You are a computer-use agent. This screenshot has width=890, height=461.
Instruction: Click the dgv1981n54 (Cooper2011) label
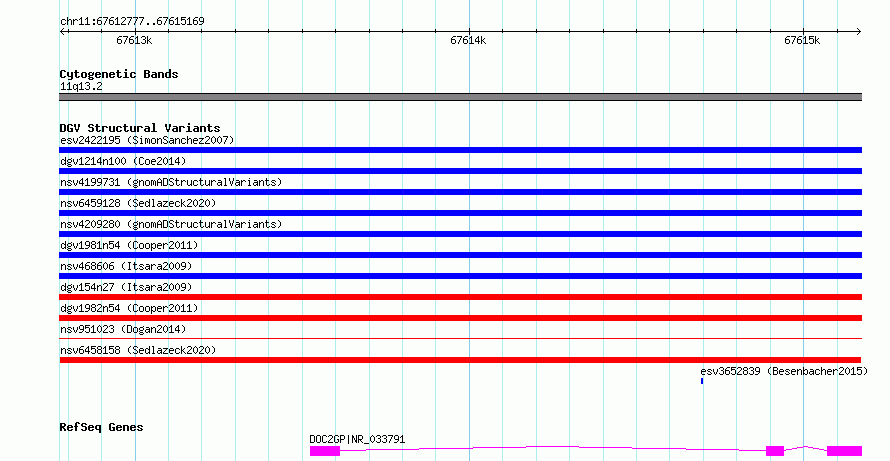coord(129,245)
